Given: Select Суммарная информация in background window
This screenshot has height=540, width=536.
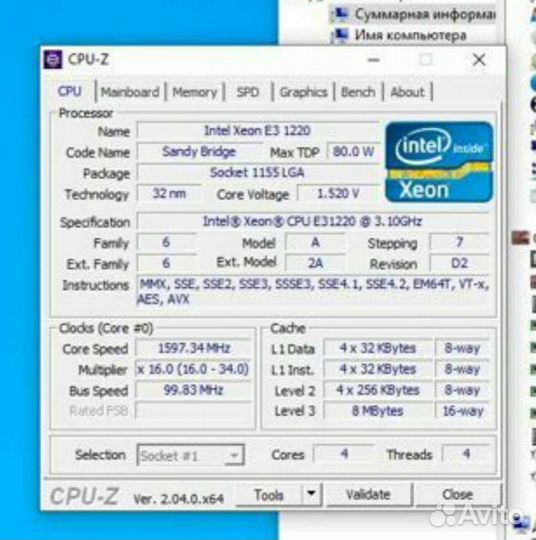Looking at the screenshot, I should coord(425,14).
